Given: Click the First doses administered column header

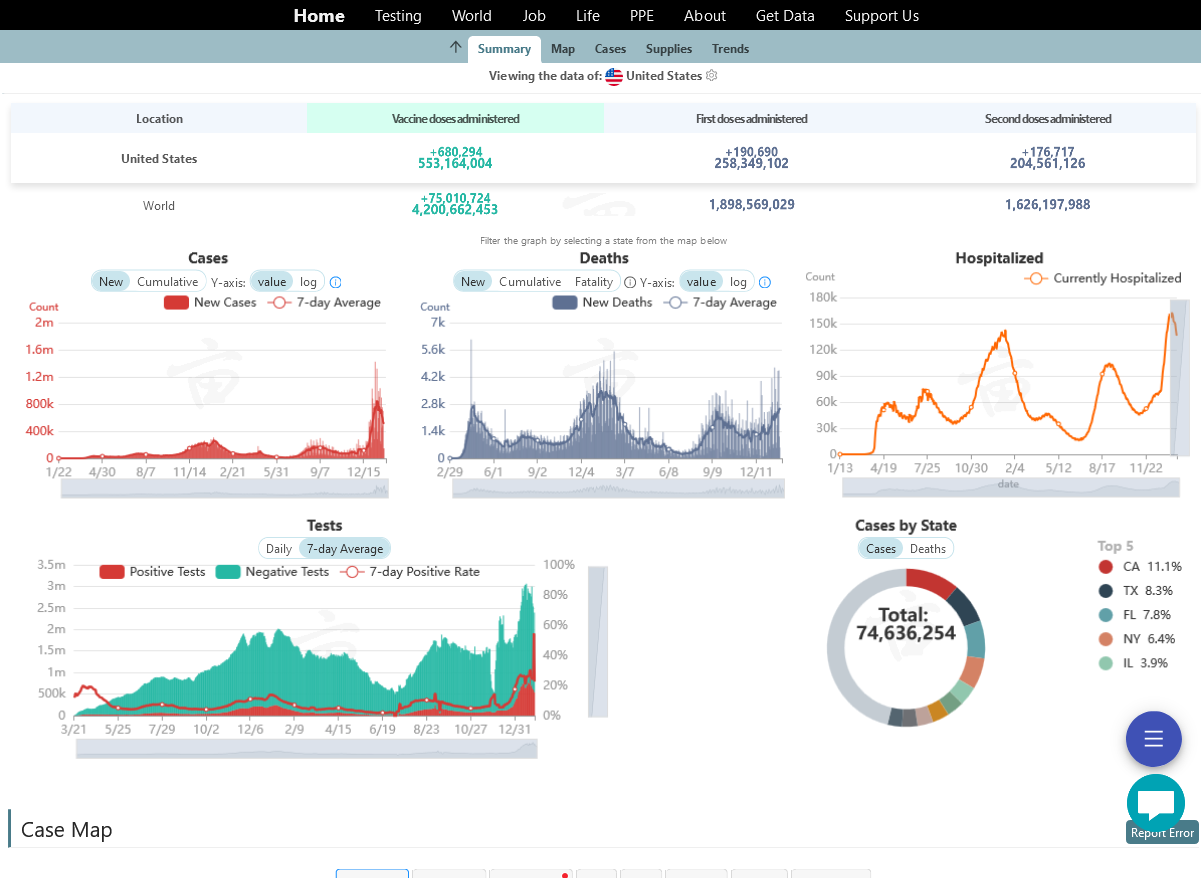Looking at the screenshot, I should point(752,119).
